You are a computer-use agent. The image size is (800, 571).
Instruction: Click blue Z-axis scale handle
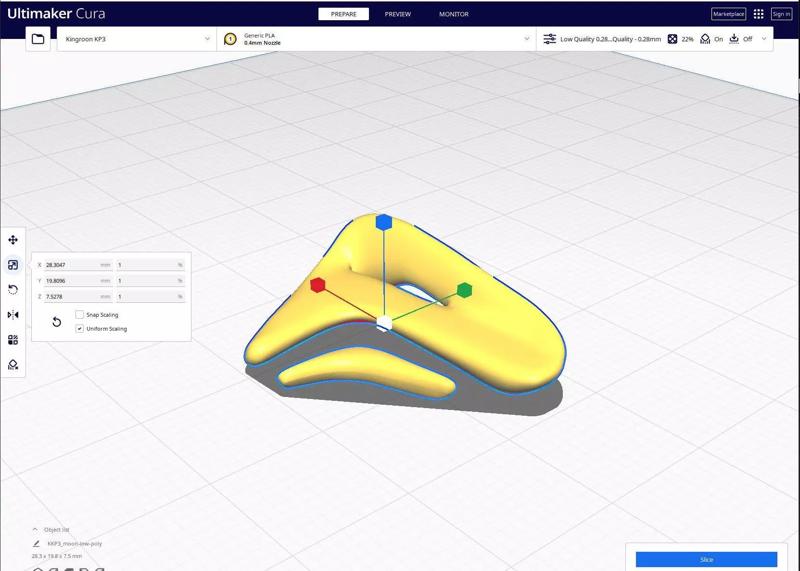(x=384, y=222)
